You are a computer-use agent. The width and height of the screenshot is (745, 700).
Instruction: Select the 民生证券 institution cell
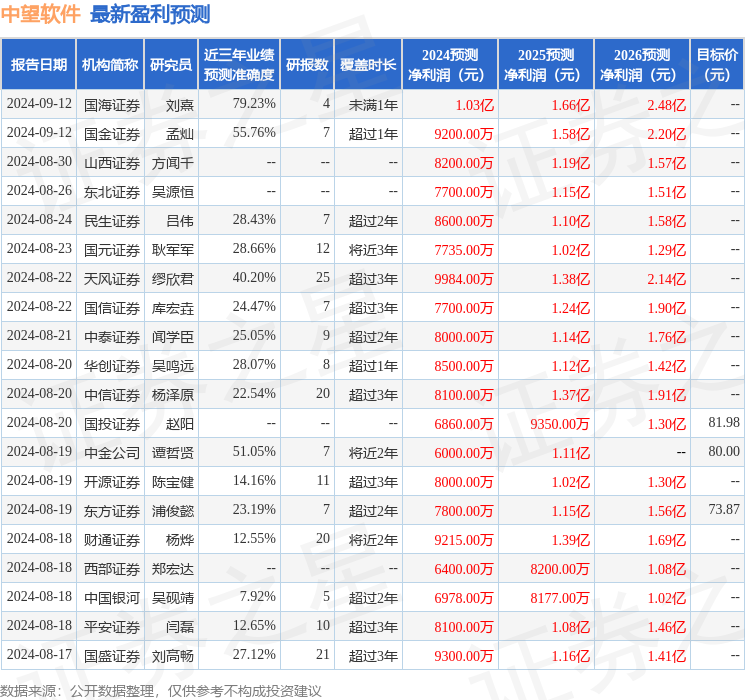112,221
